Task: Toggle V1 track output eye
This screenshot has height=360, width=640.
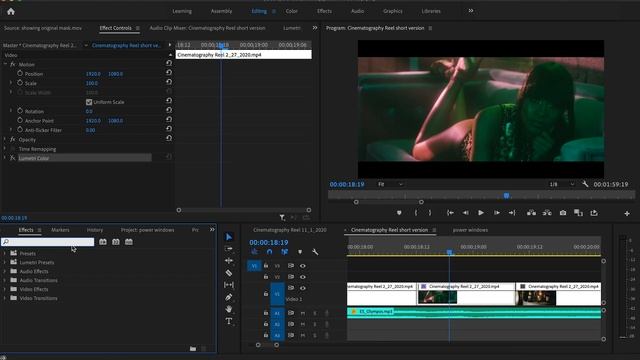Action: pyautogui.click(x=302, y=288)
